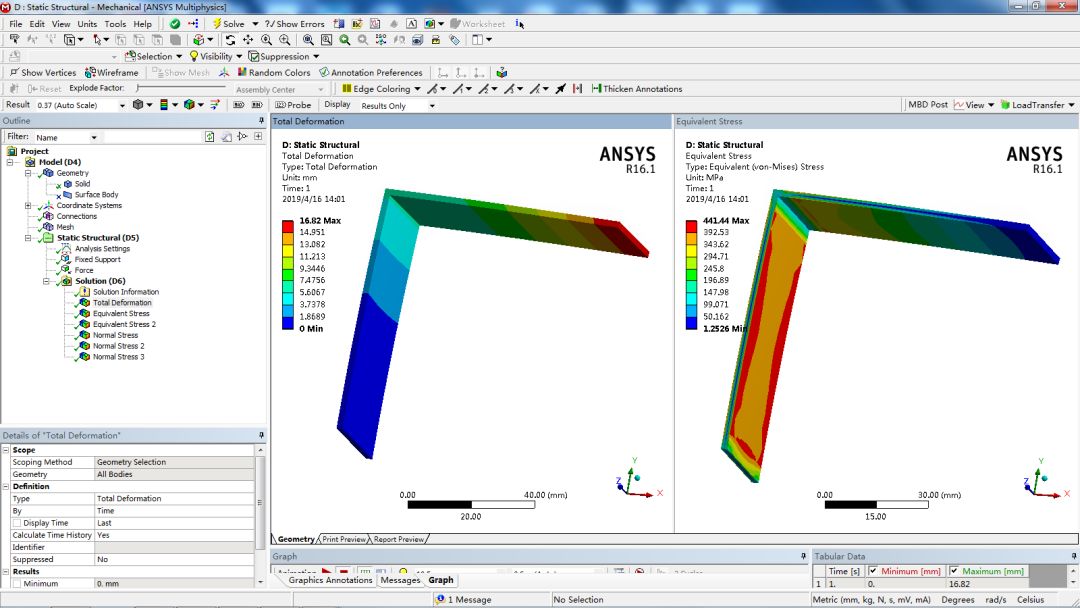The image size is (1080, 608).
Task: Click the Thicken Annotations icon
Action: (x=596, y=88)
